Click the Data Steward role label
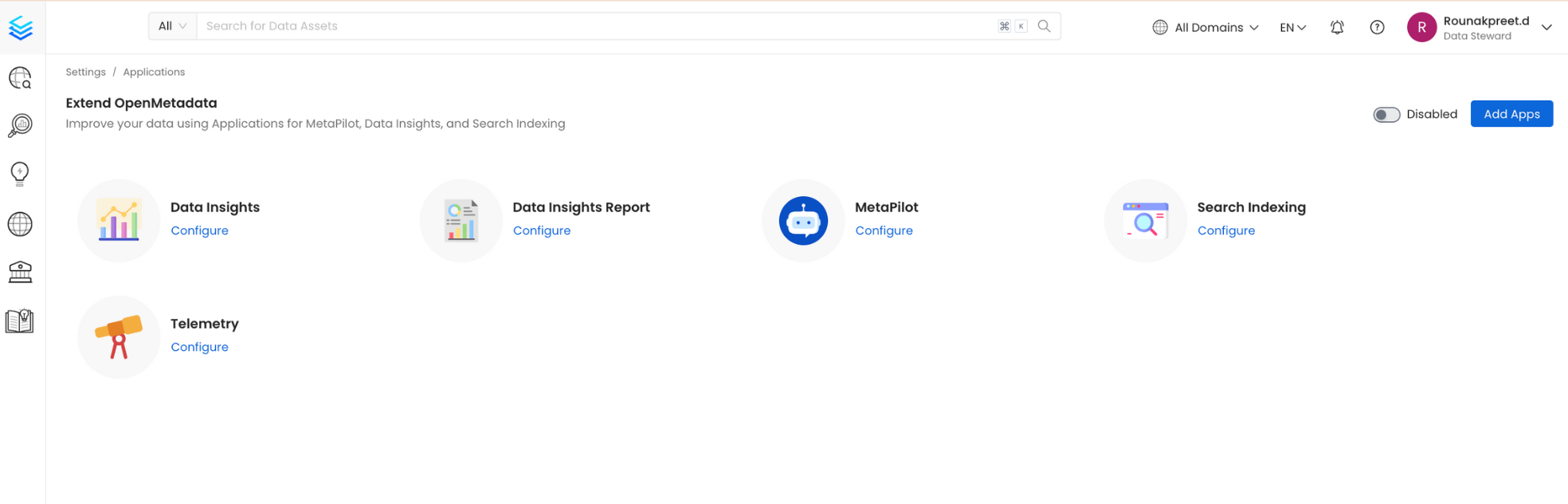 click(x=1476, y=36)
